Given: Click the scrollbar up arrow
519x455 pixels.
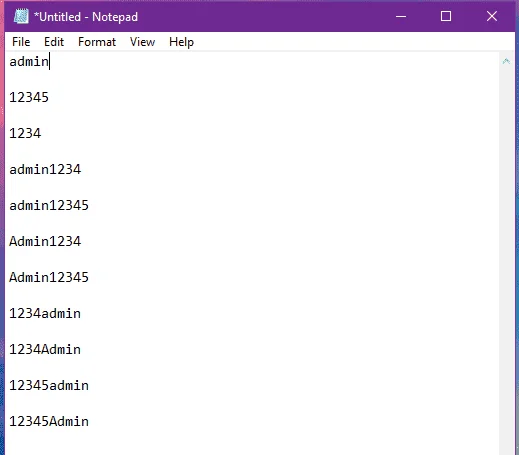Looking at the screenshot, I should 506,61.
